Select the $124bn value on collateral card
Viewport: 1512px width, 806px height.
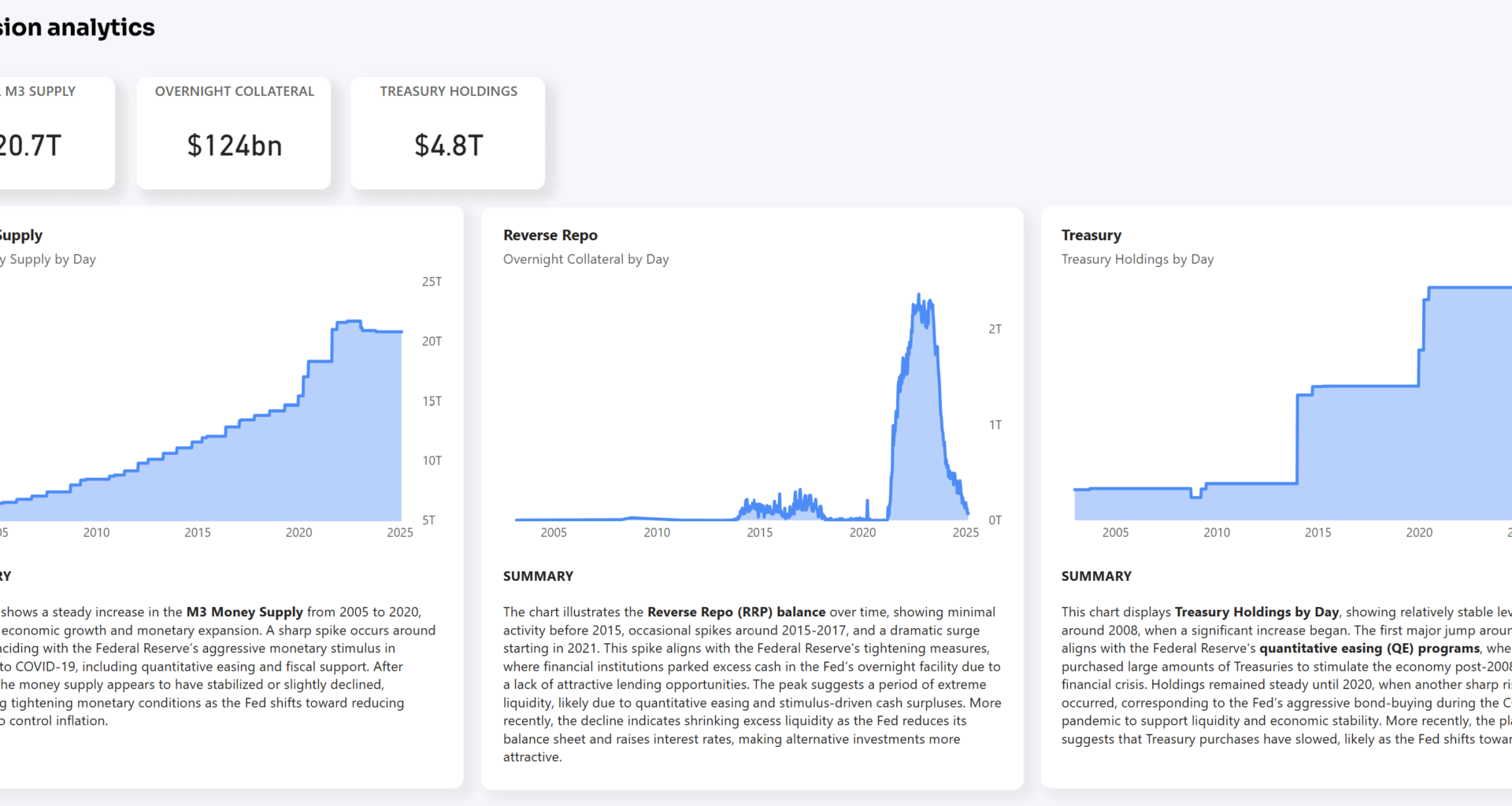click(x=234, y=145)
